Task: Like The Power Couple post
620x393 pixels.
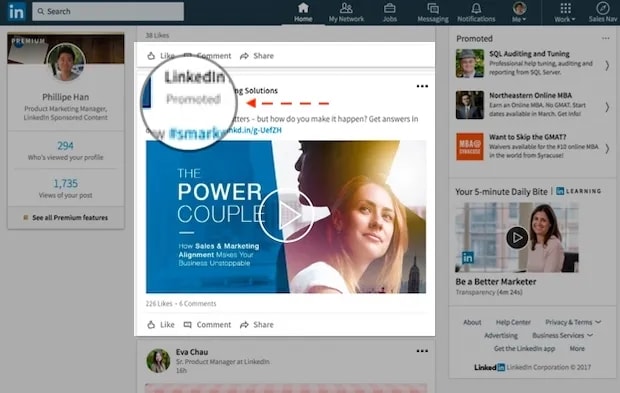Action: 161,325
